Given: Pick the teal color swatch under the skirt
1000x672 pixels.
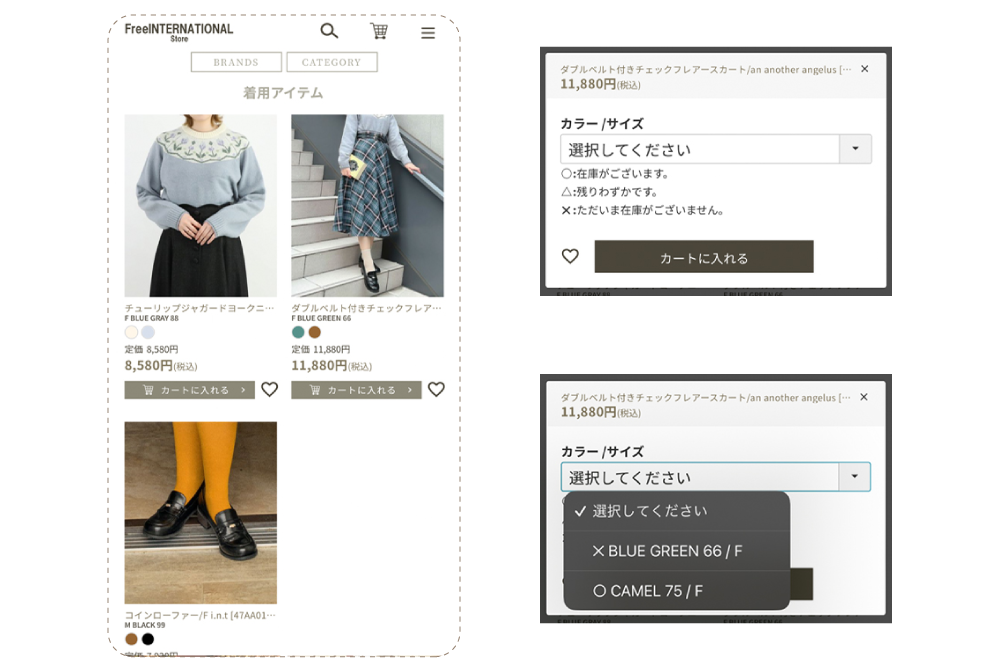Looking at the screenshot, I should [298, 332].
